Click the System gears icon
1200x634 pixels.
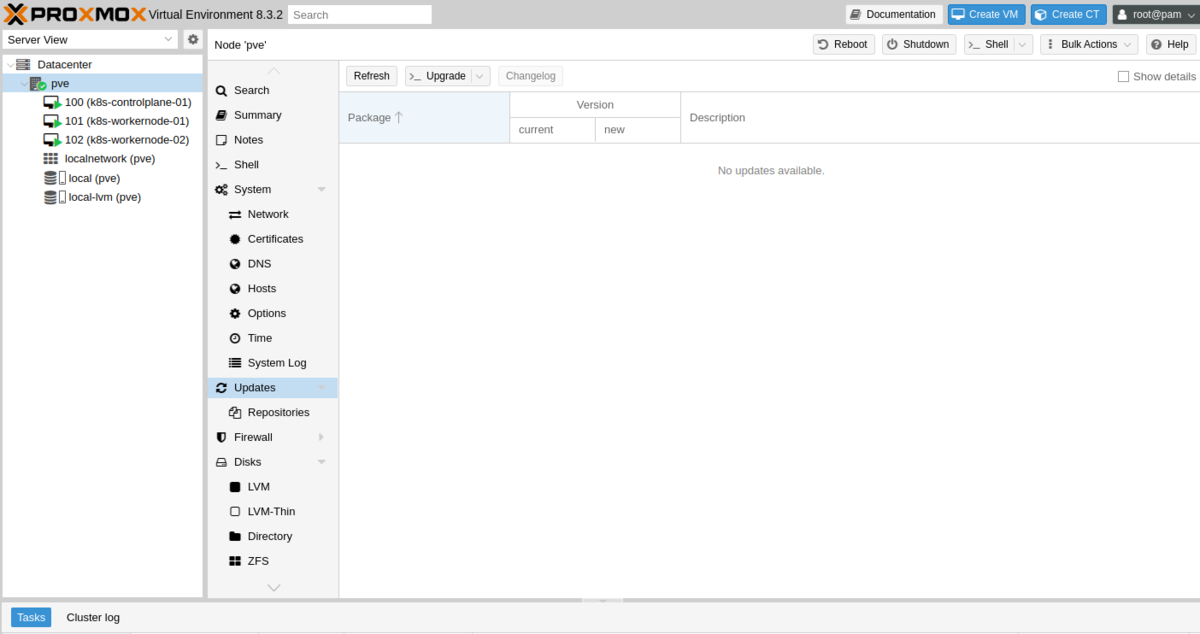(x=222, y=189)
